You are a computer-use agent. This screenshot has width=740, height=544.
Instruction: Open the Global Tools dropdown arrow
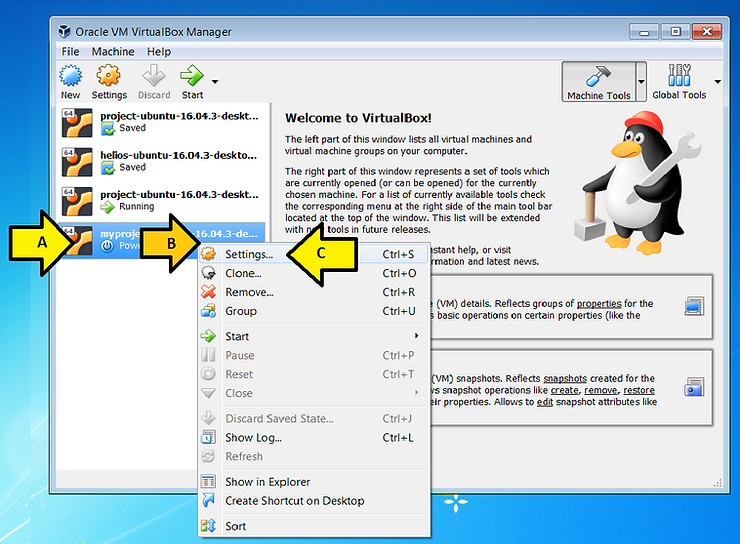pos(717,82)
